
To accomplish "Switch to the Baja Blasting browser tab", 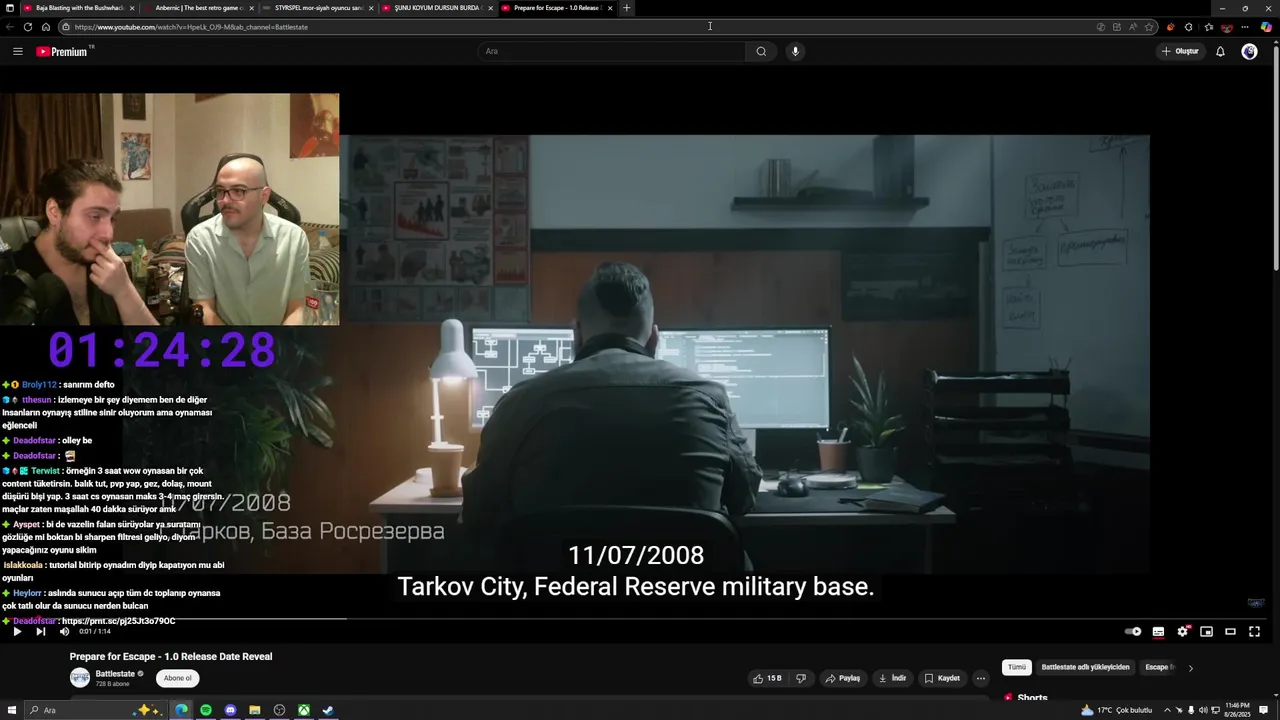I will 78,8.
